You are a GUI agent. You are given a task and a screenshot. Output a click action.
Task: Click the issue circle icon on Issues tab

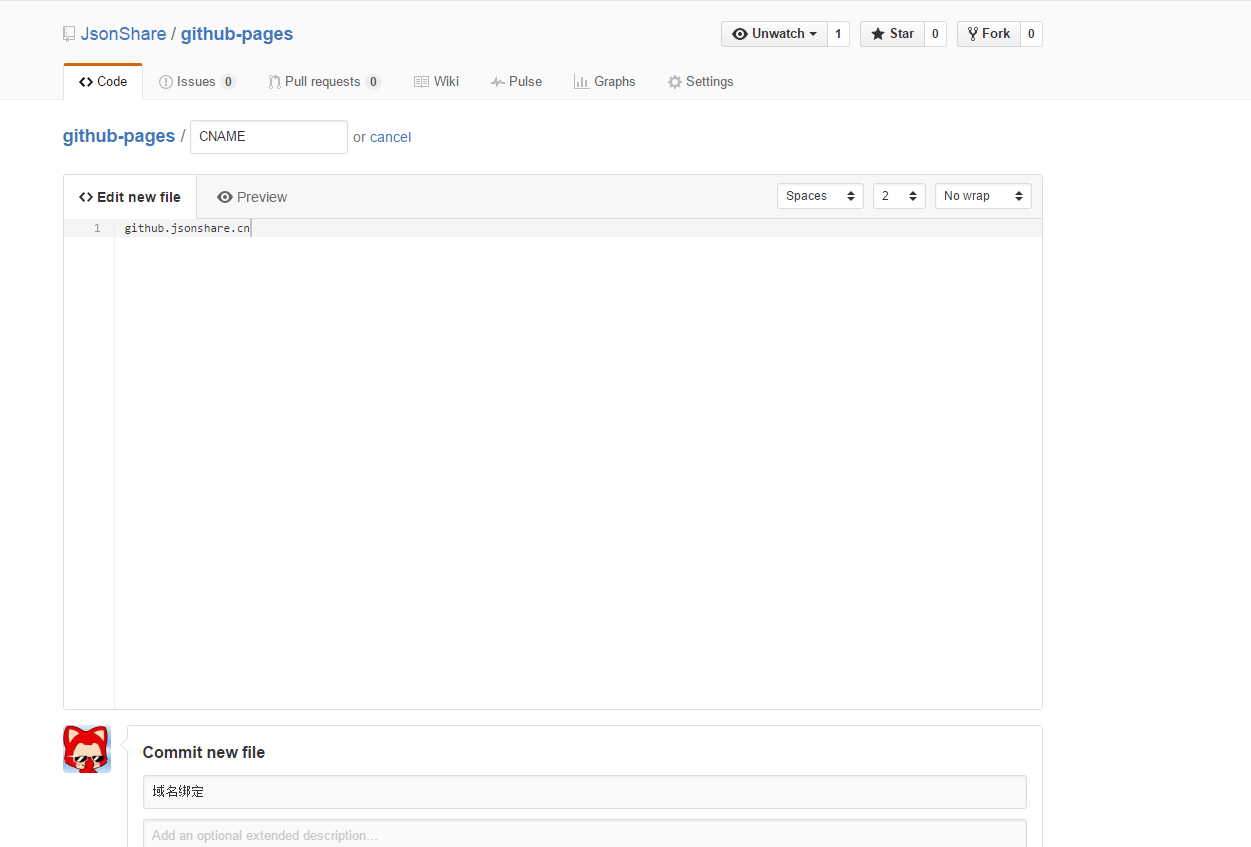[x=166, y=82]
